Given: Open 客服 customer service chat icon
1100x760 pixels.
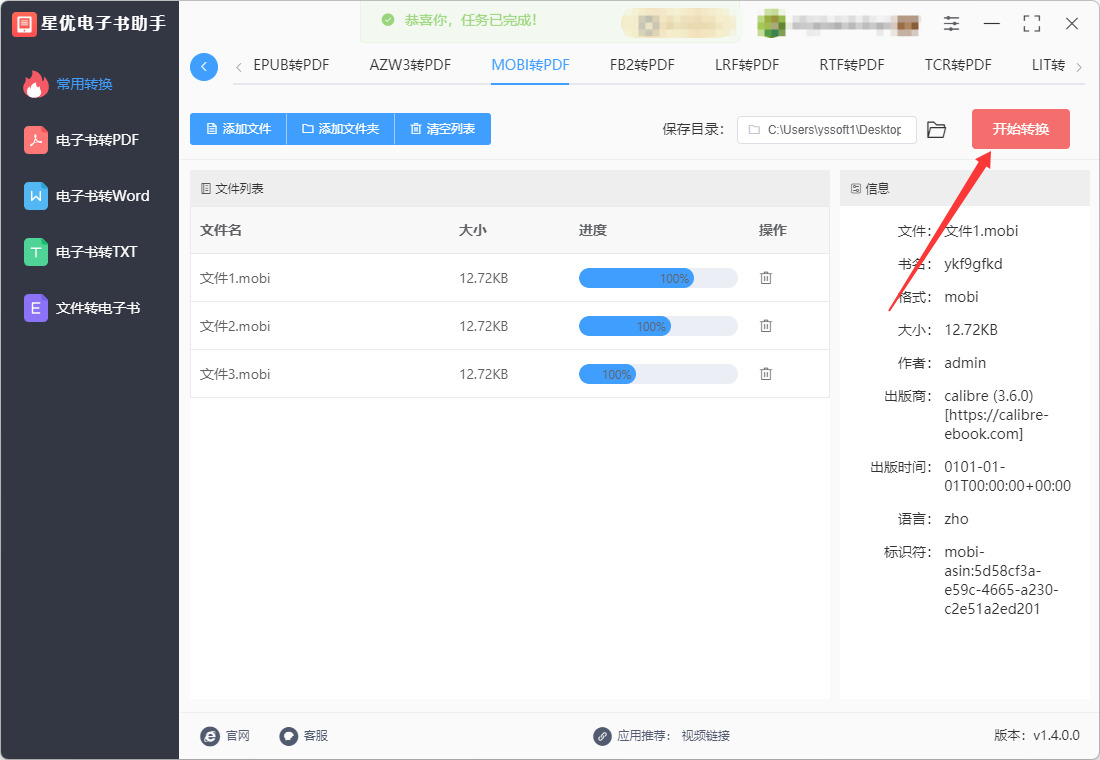Looking at the screenshot, I should (x=288, y=735).
